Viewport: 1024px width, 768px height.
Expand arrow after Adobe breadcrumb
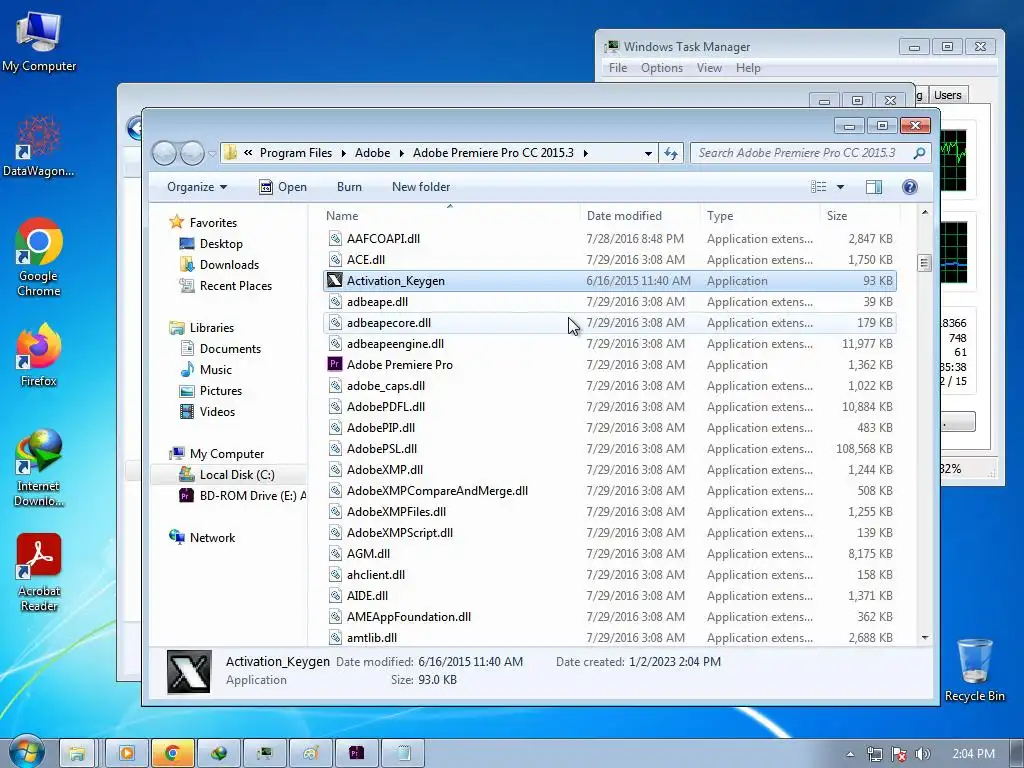[400, 153]
